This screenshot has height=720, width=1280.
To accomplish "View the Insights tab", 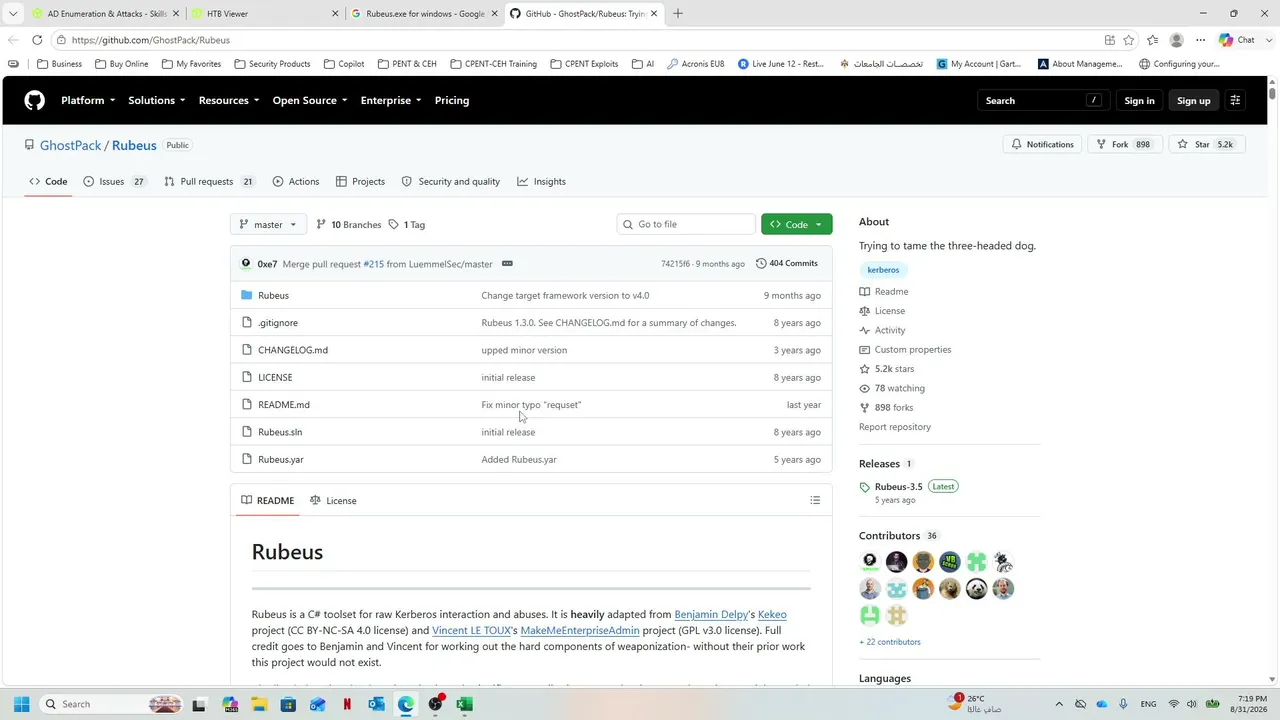I will pyautogui.click(x=541, y=182).
